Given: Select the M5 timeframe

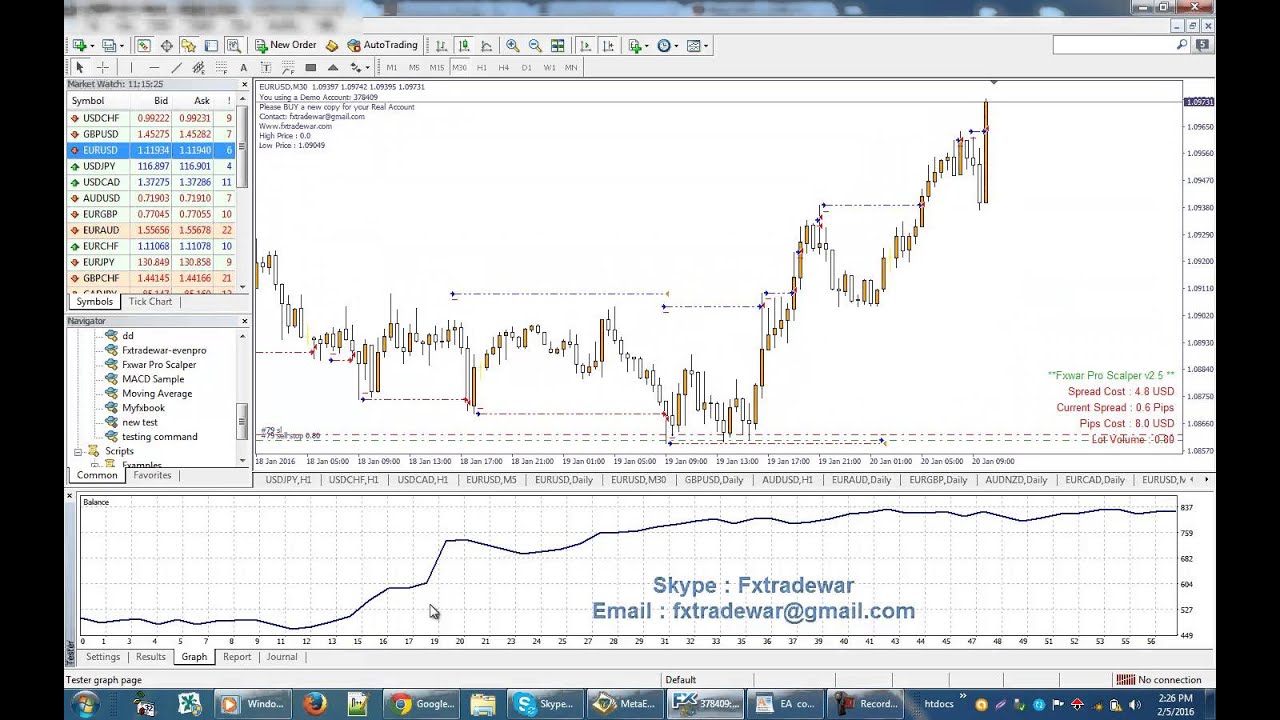Looking at the screenshot, I should (x=414, y=68).
